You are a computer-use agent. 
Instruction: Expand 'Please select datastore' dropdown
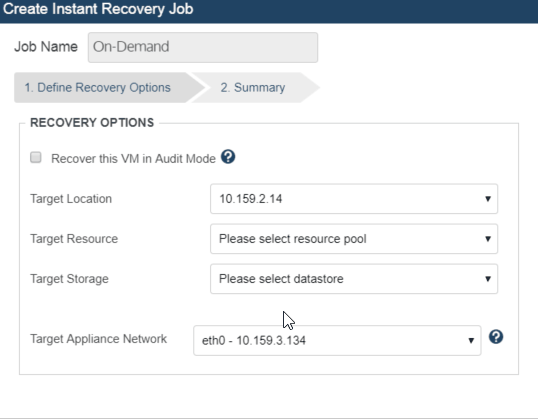(354, 279)
